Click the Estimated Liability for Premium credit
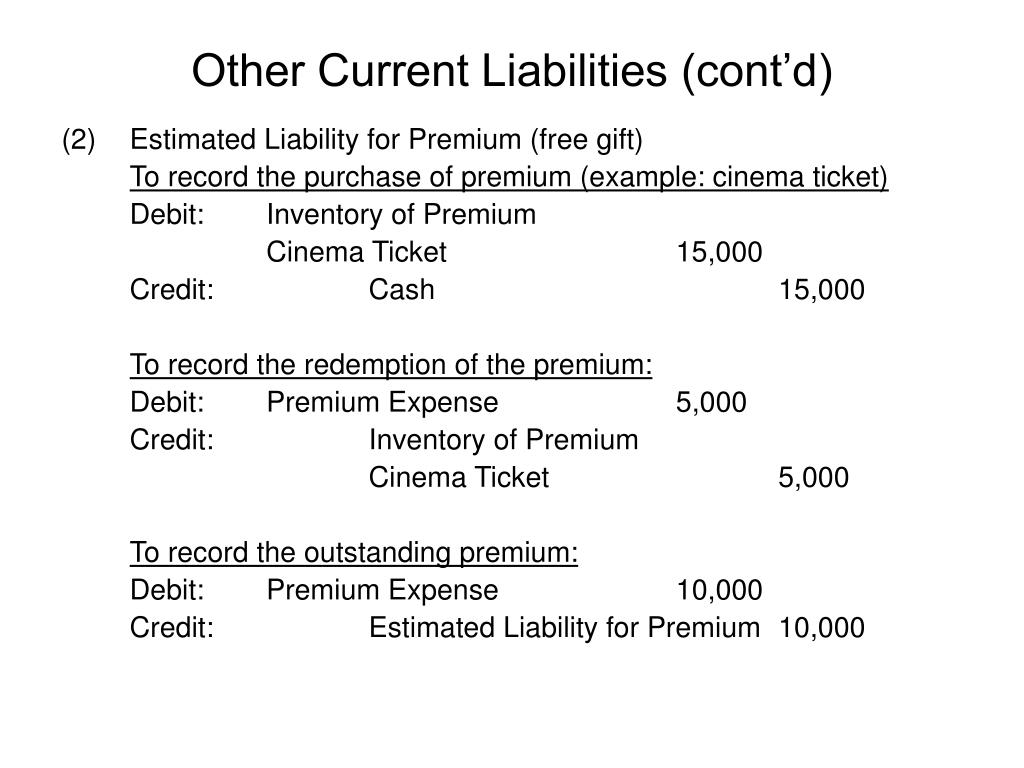Image resolution: width=1024 pixels, height=768 pixels. [x=564, y=628]
